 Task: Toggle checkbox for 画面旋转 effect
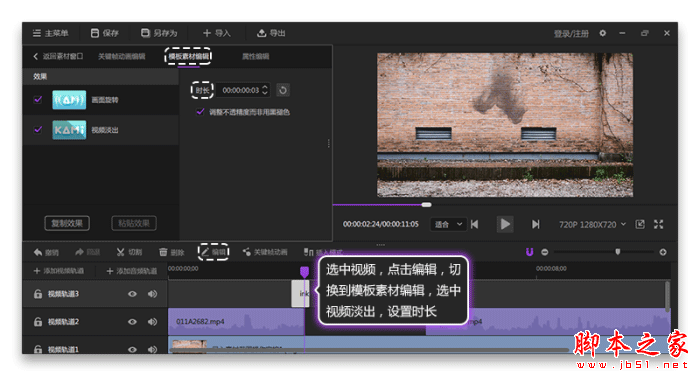coord(38,100)
